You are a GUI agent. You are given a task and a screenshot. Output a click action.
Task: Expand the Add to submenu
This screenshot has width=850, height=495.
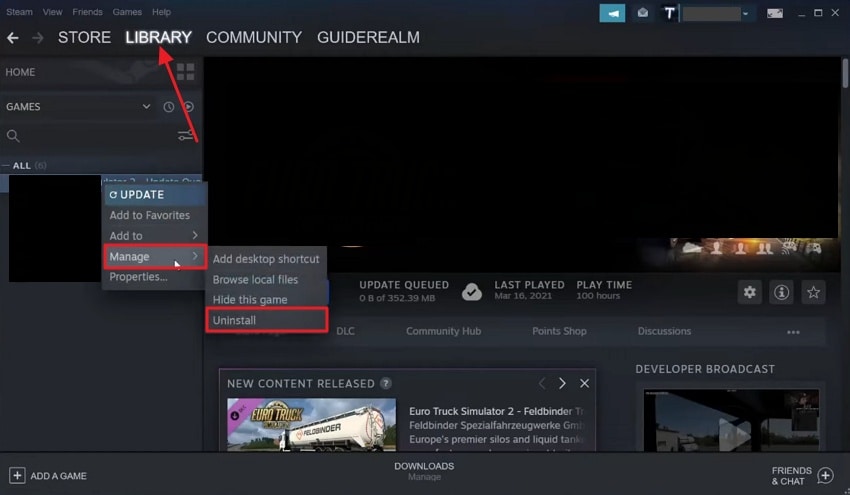pos(155,236)
